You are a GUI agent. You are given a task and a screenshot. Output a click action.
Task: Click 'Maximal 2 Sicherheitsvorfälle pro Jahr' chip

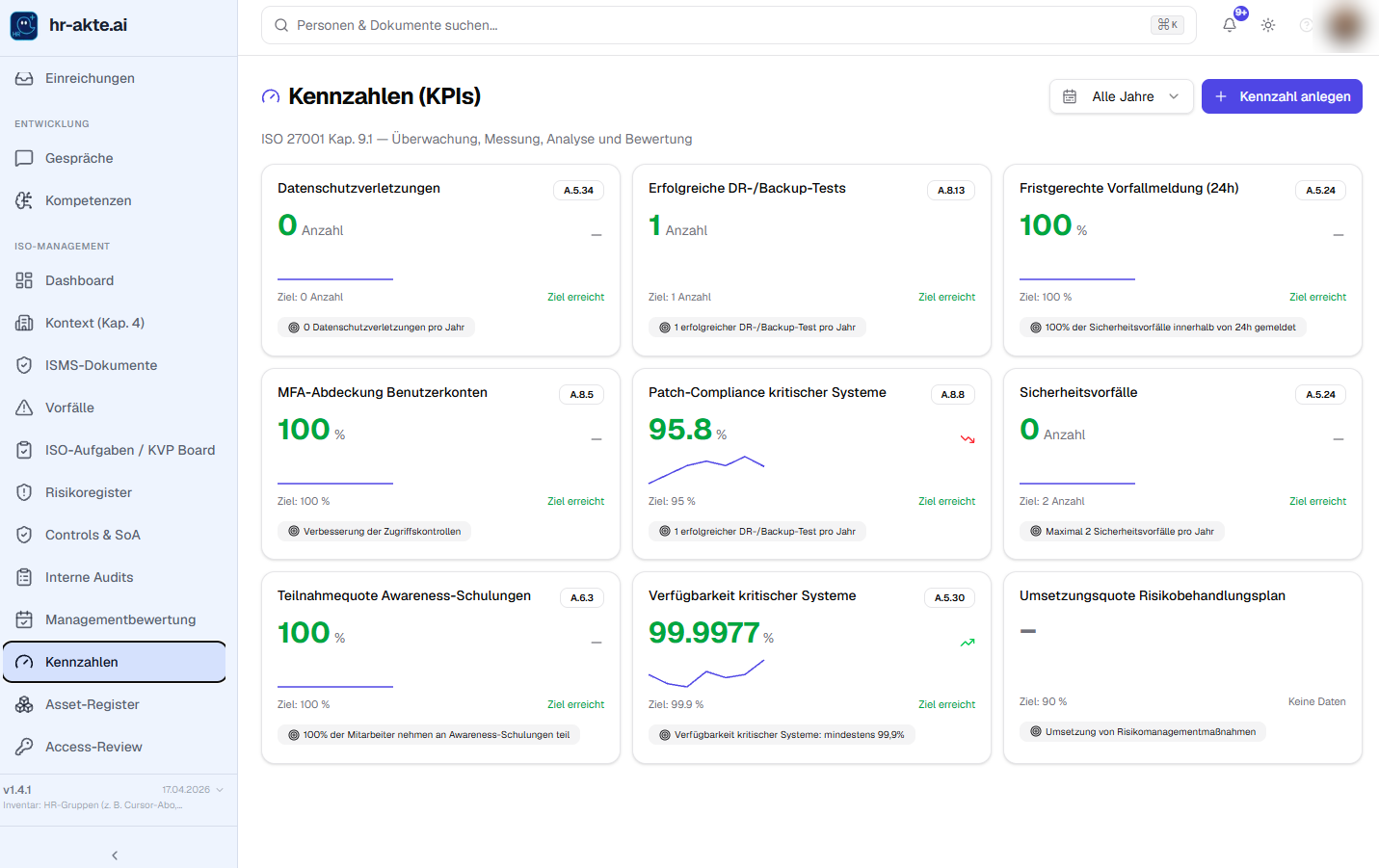(1122, 532)
